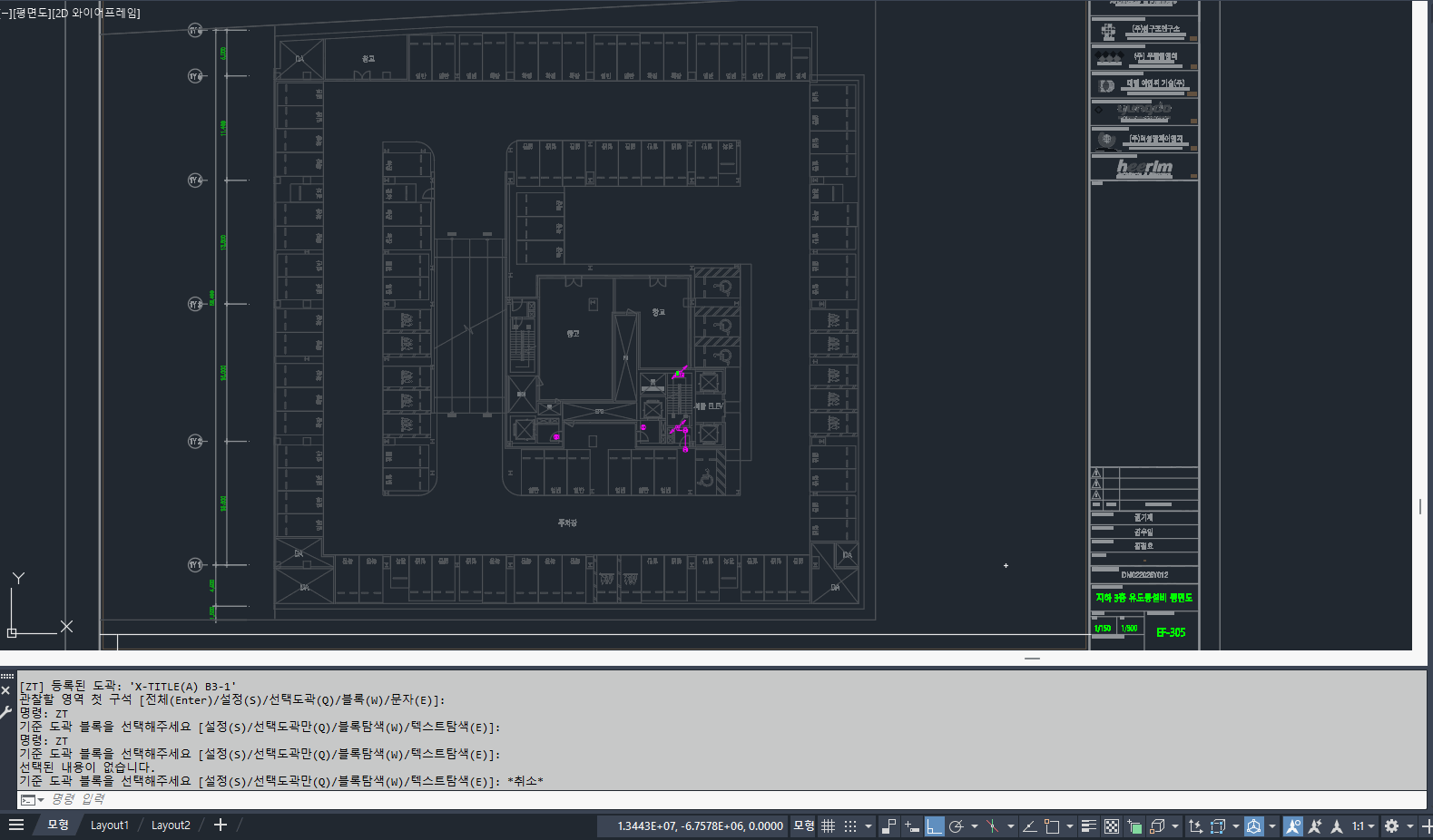
Task: Click the dynamic UCS icon
Action: pyautogui.click(x=1195, y=826)
